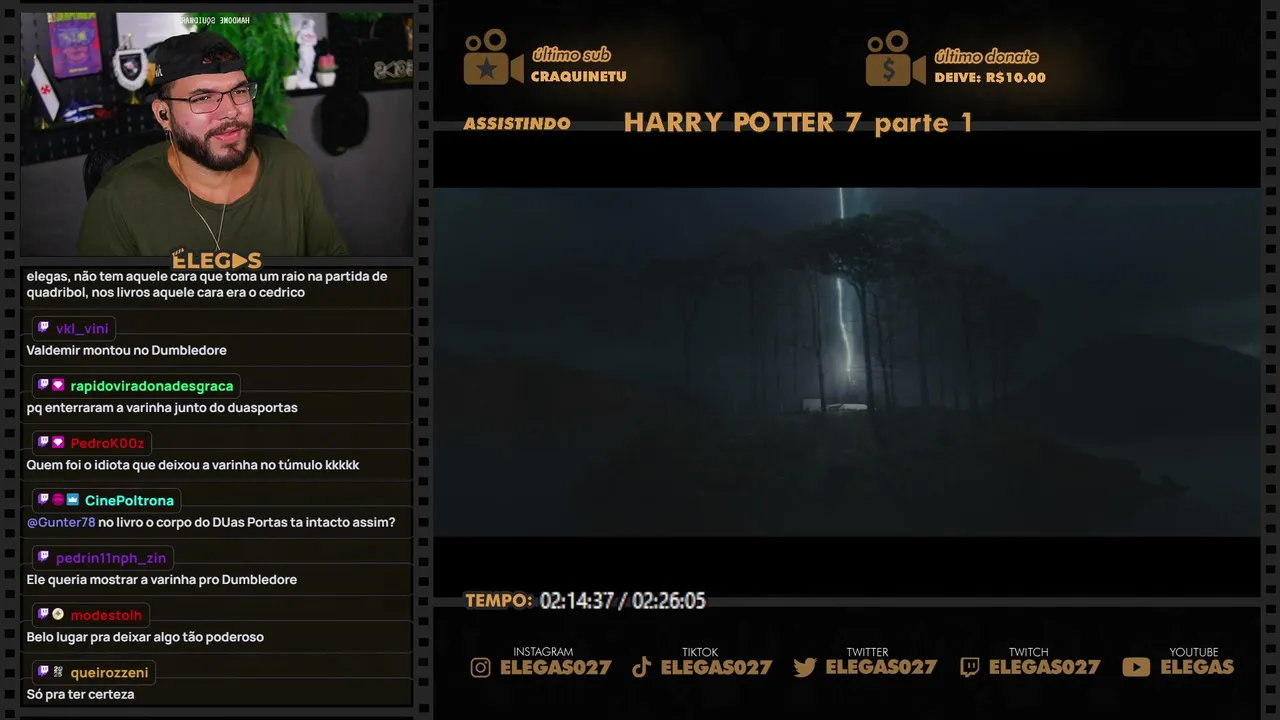Click badges beside modestolh username
The height and width of the screenshot is (720, 1280).
click(51, 615)
